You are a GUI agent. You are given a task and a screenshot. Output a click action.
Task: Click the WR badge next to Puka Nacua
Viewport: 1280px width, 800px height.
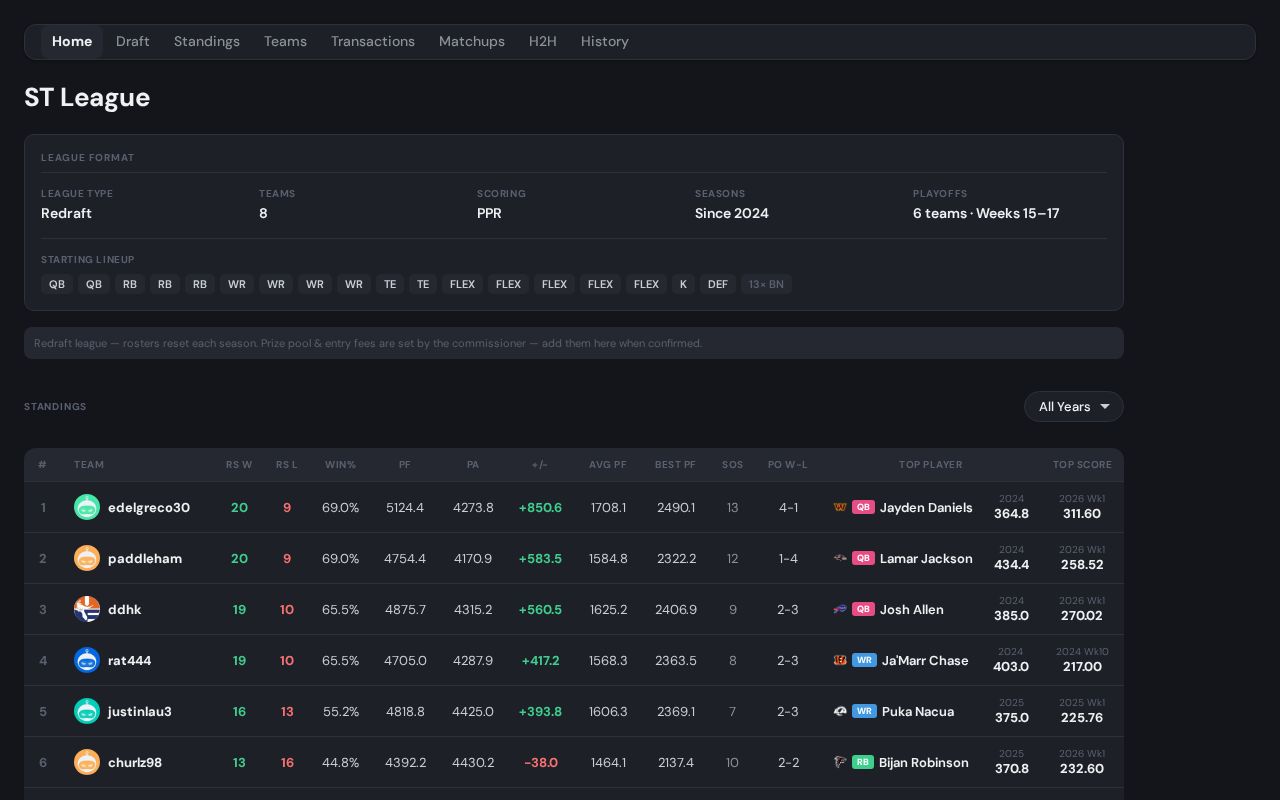(864, 711)
